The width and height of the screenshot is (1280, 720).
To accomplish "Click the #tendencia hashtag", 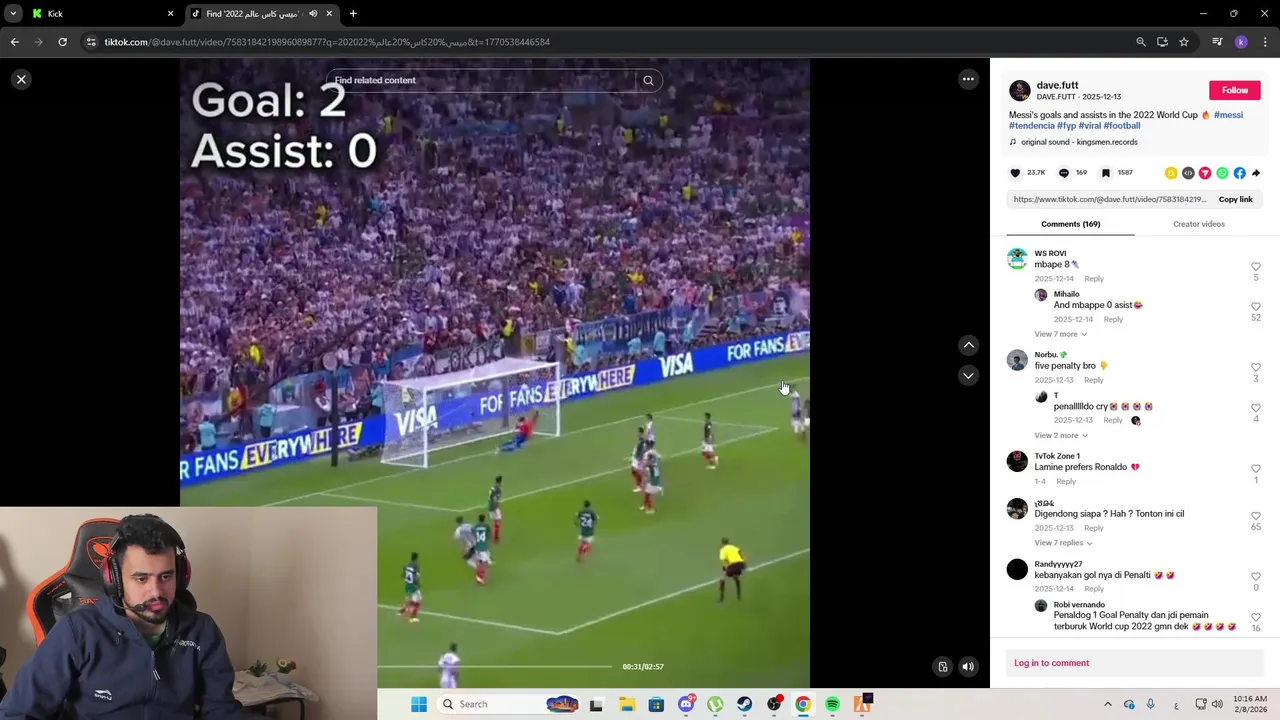I will point(1031,126).
